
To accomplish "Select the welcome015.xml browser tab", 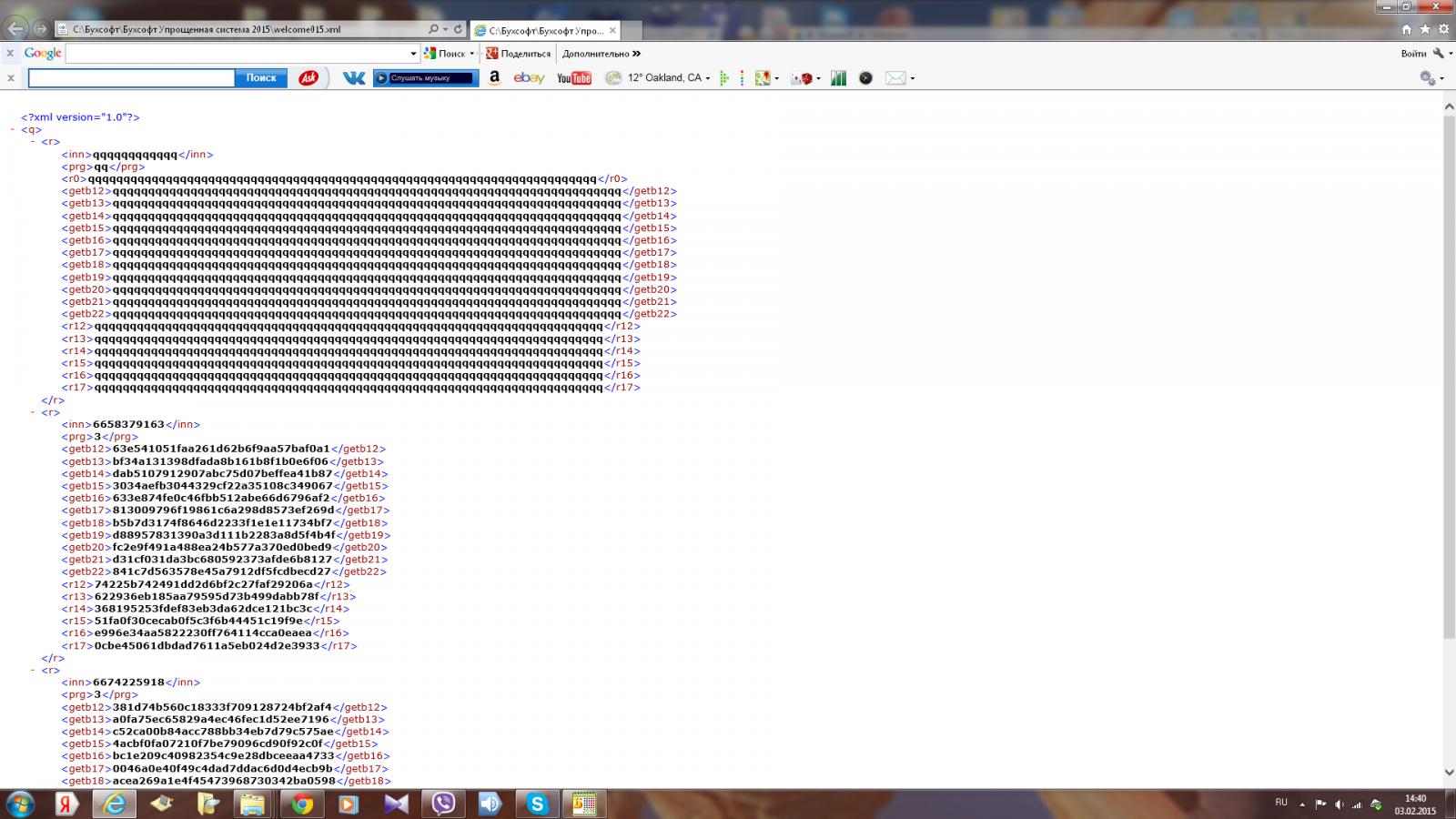I will coord(543,30).
